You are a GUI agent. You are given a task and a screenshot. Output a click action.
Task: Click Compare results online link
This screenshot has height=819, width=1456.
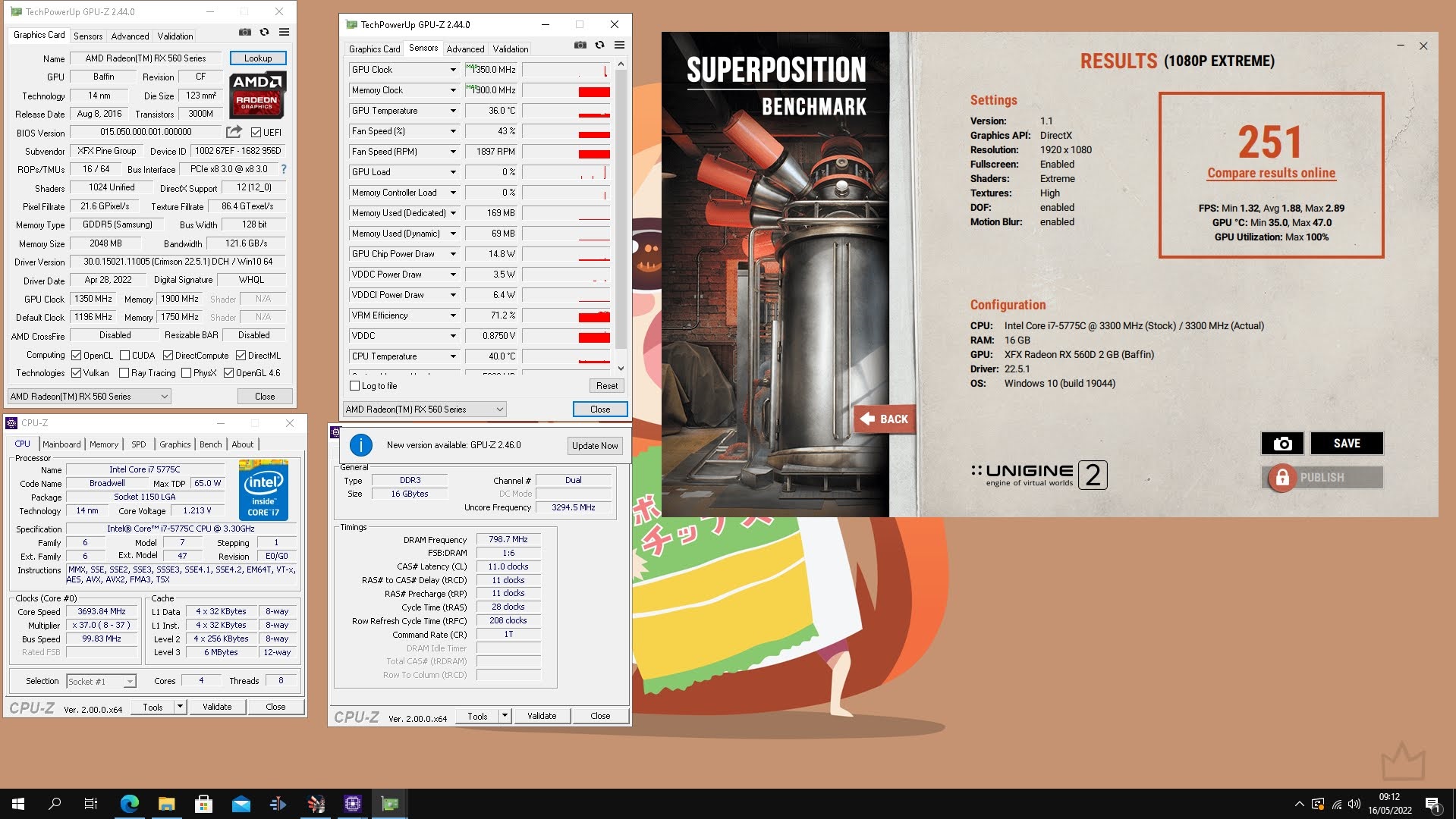tap(1272, 173)
